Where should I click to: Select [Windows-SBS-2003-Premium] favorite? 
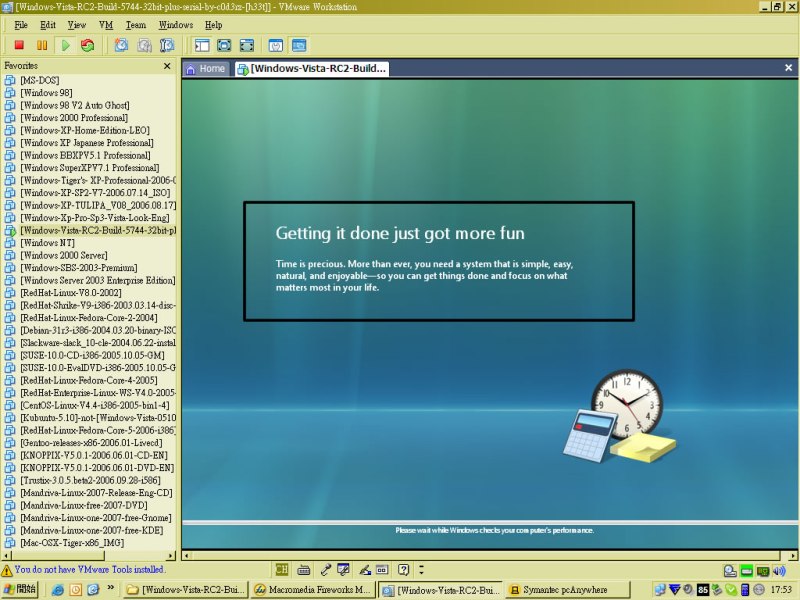(79, 267)
